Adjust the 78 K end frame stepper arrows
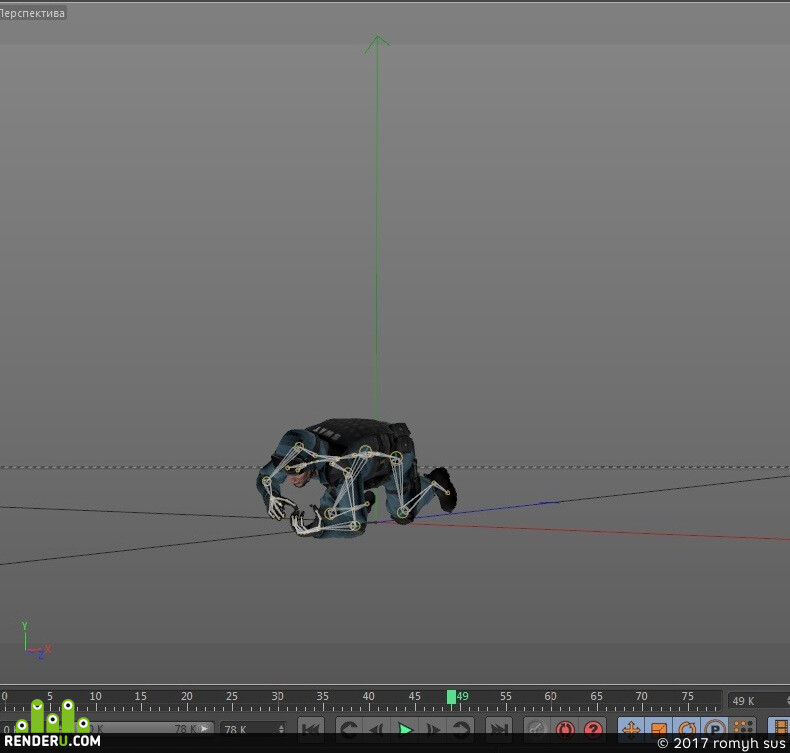 281,729
